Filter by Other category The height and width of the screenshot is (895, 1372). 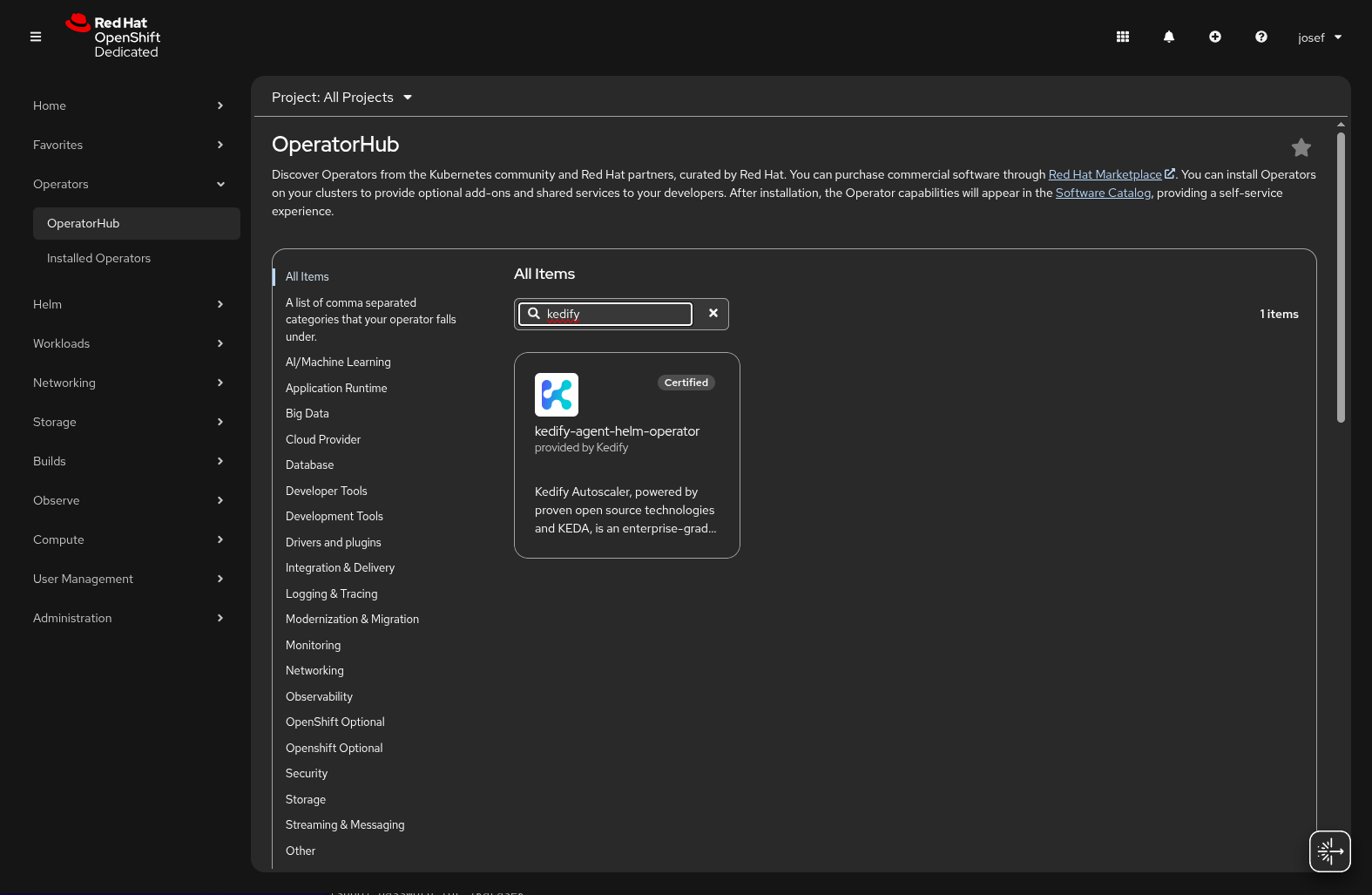(301, 851)
